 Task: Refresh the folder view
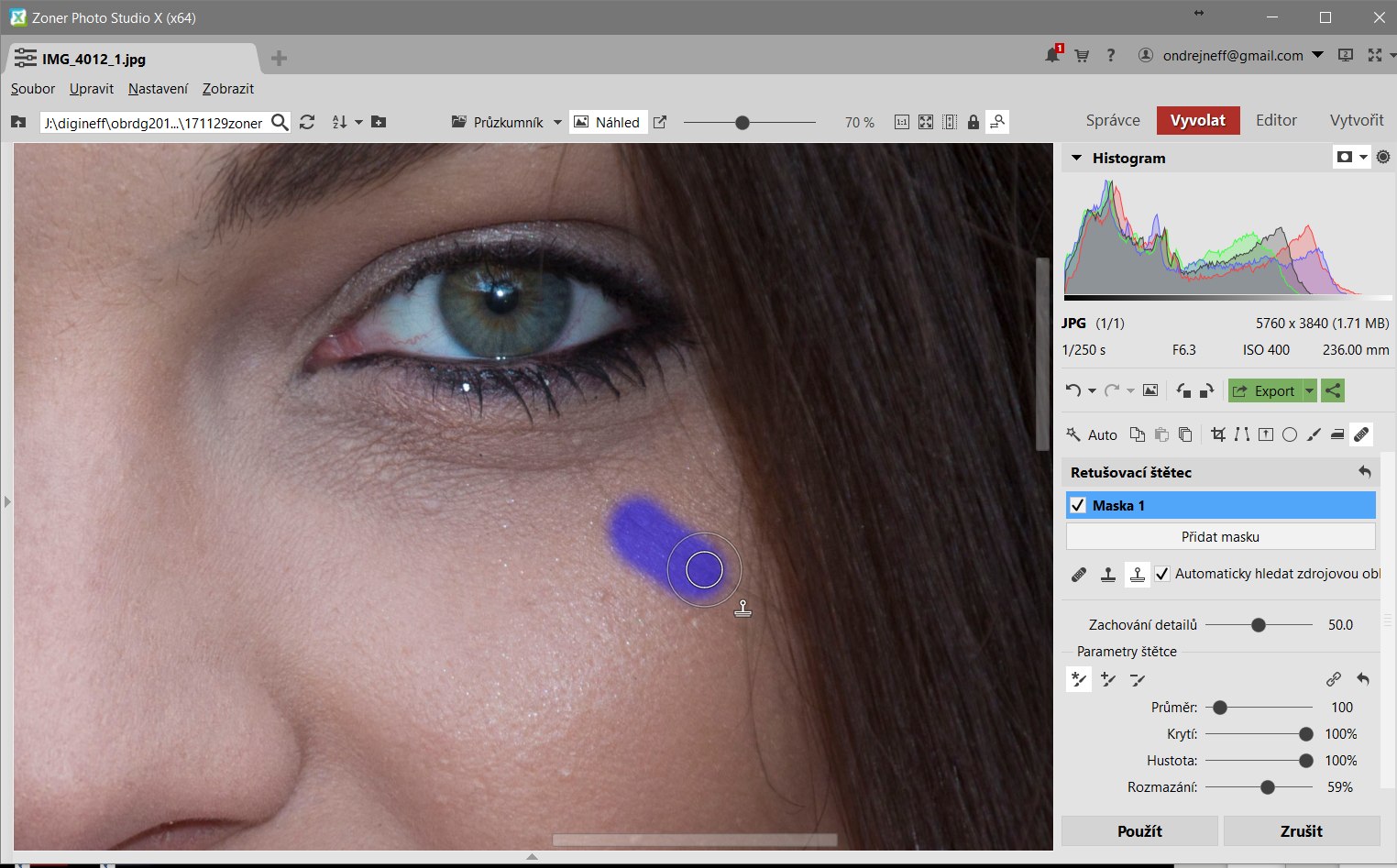pyautogui.click(x=307, y=122)
